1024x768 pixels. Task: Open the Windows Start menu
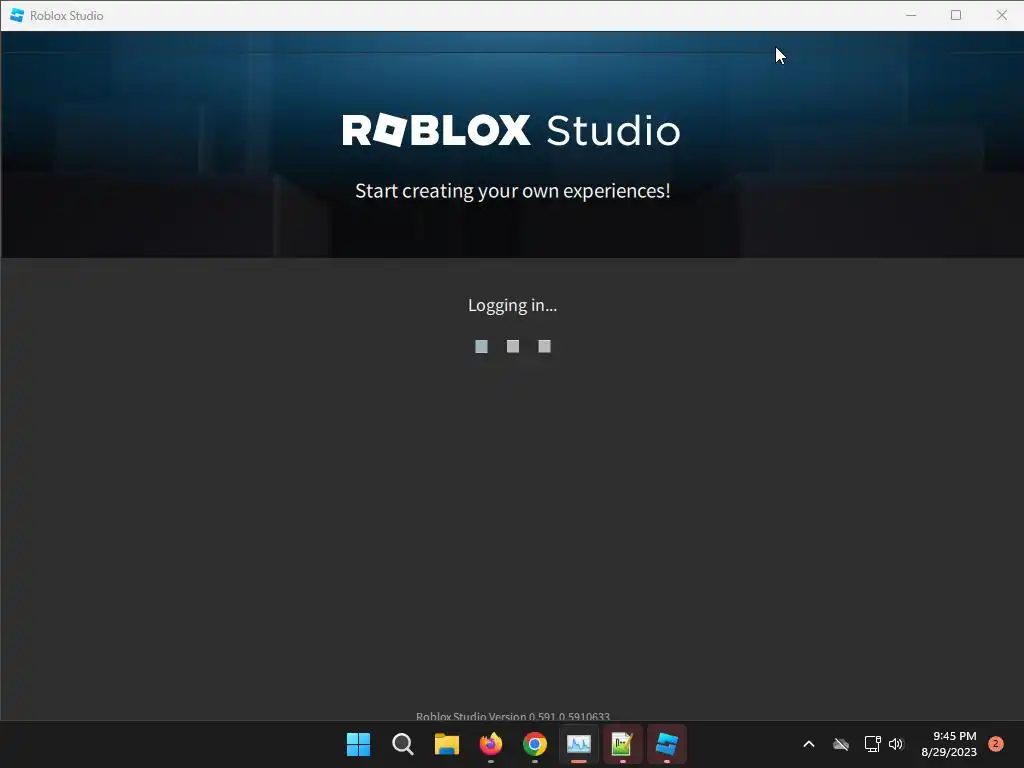[x=358, y=744]
